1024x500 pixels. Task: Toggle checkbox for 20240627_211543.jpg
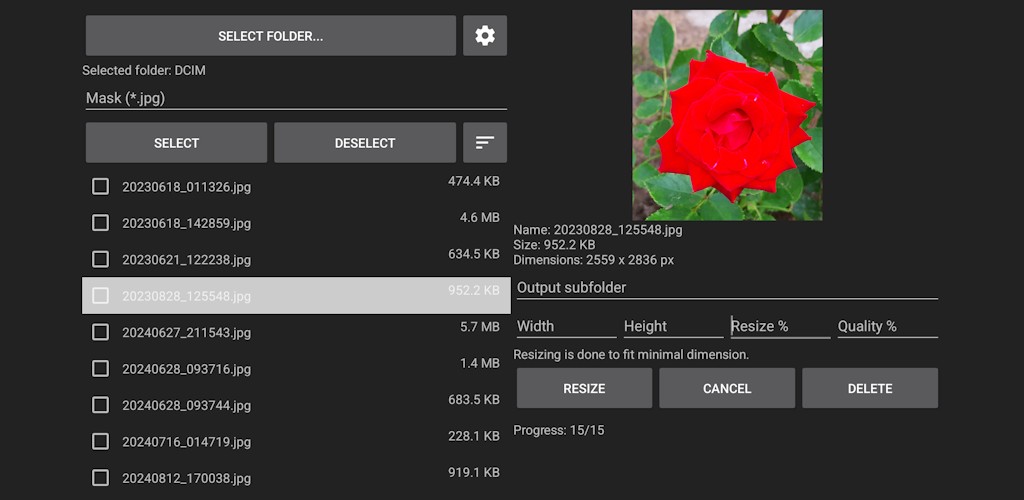pyautogui.click(x=100, y=332)
